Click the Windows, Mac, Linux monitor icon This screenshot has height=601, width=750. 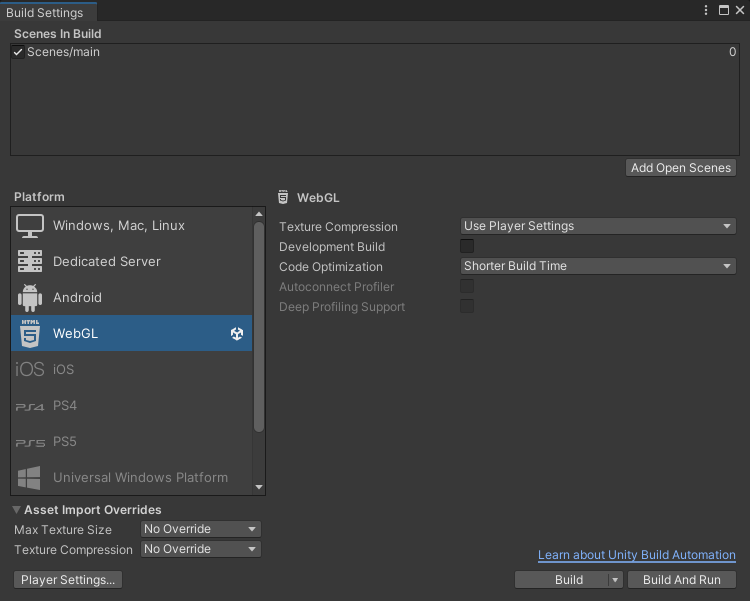tap(30, 226)
